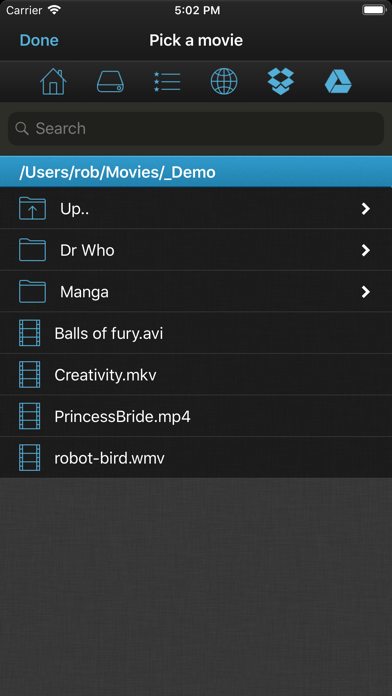392x696 pixels.
Task: Browse Google Drive files
Action: tap(338, 82)
